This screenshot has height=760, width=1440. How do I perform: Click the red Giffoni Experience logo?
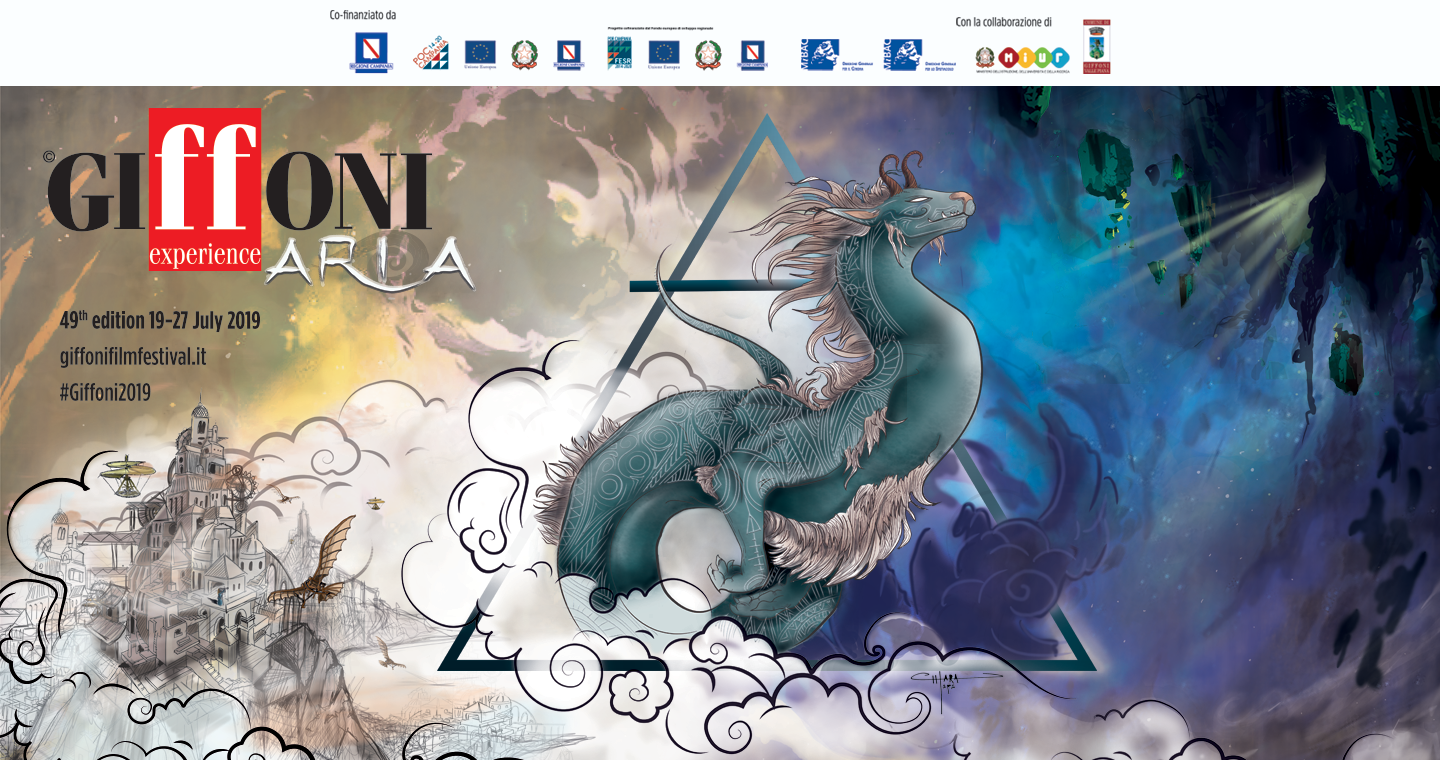click(x=239, y=190)
